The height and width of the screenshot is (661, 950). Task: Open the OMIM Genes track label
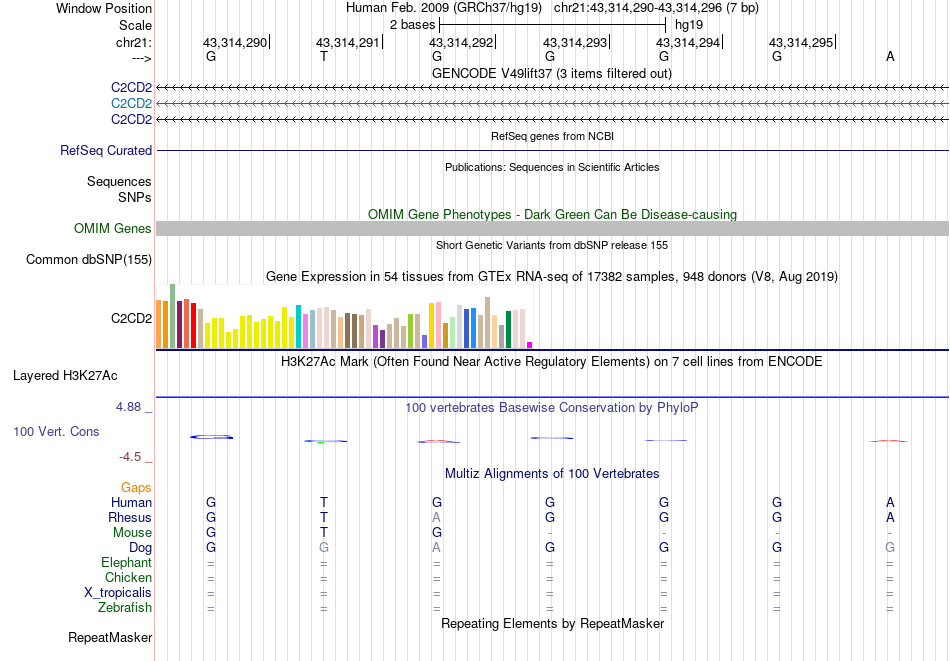[x=113, y=228]
